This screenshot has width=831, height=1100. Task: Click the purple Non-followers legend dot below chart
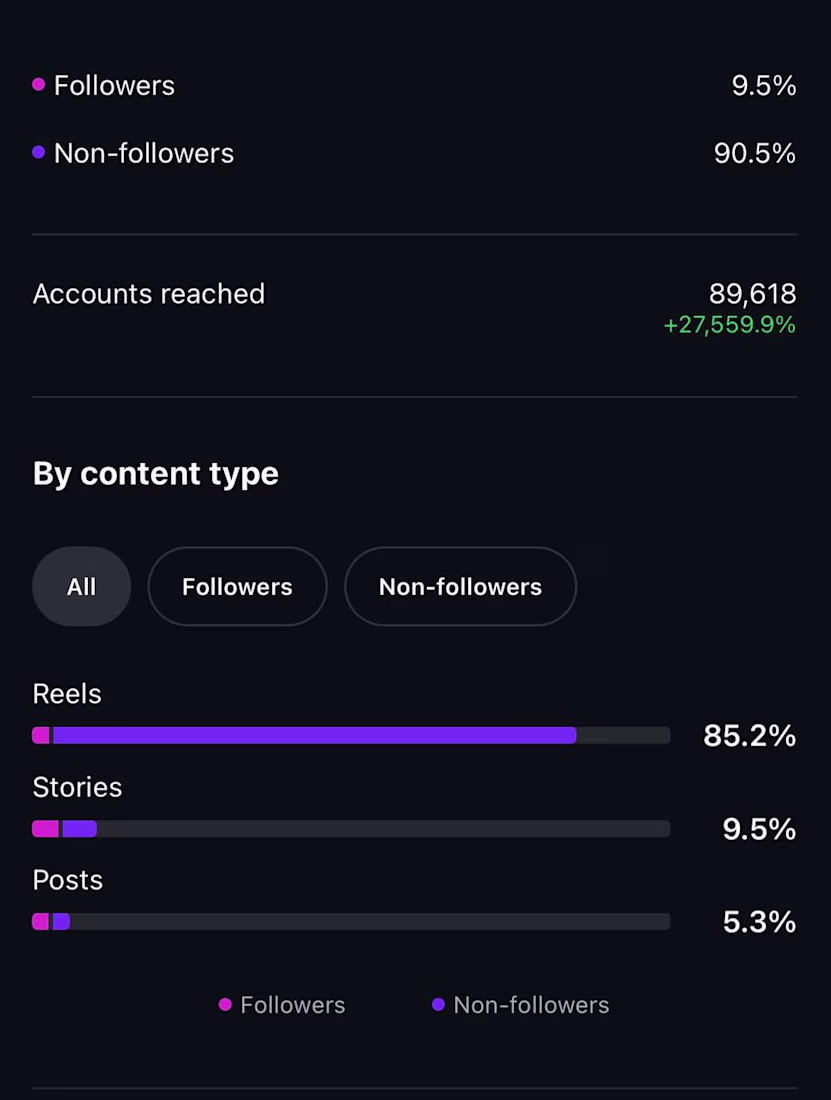tap(438, 1005)
